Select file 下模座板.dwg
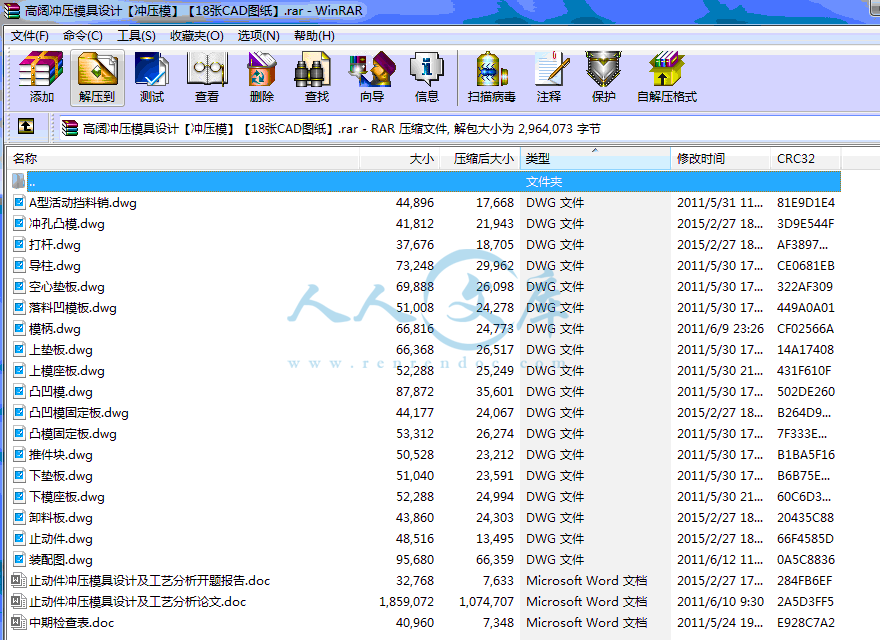Screen dimensions: 880x640 [x=67, y=497]
